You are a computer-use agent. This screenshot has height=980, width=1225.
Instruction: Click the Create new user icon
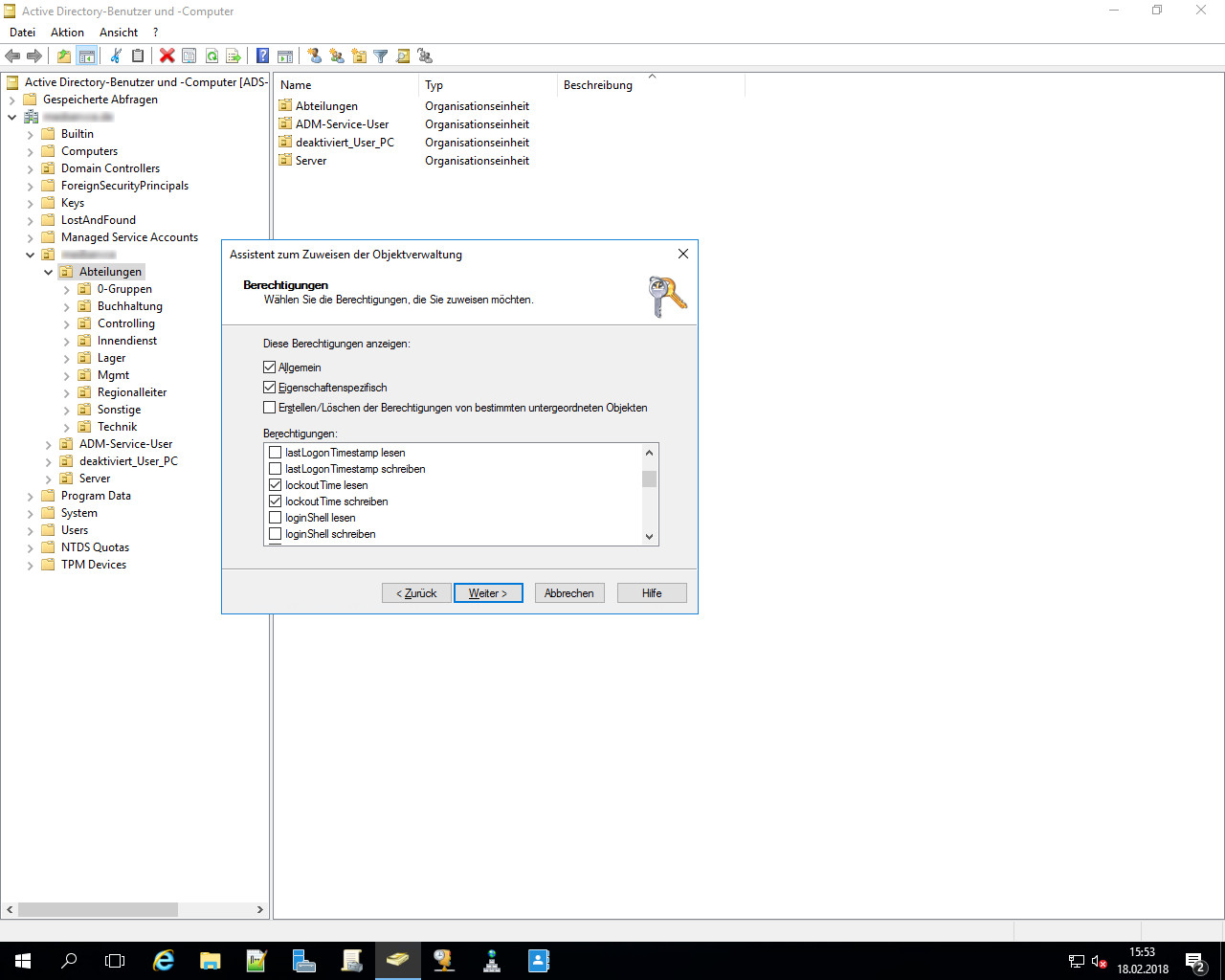click(314, 56)
